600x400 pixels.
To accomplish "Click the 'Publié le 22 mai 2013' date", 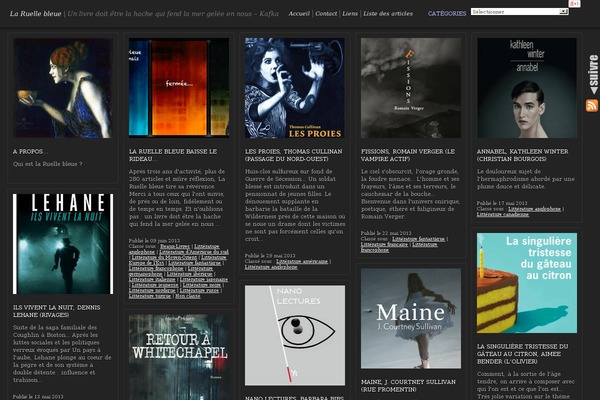I will point(386,233).
